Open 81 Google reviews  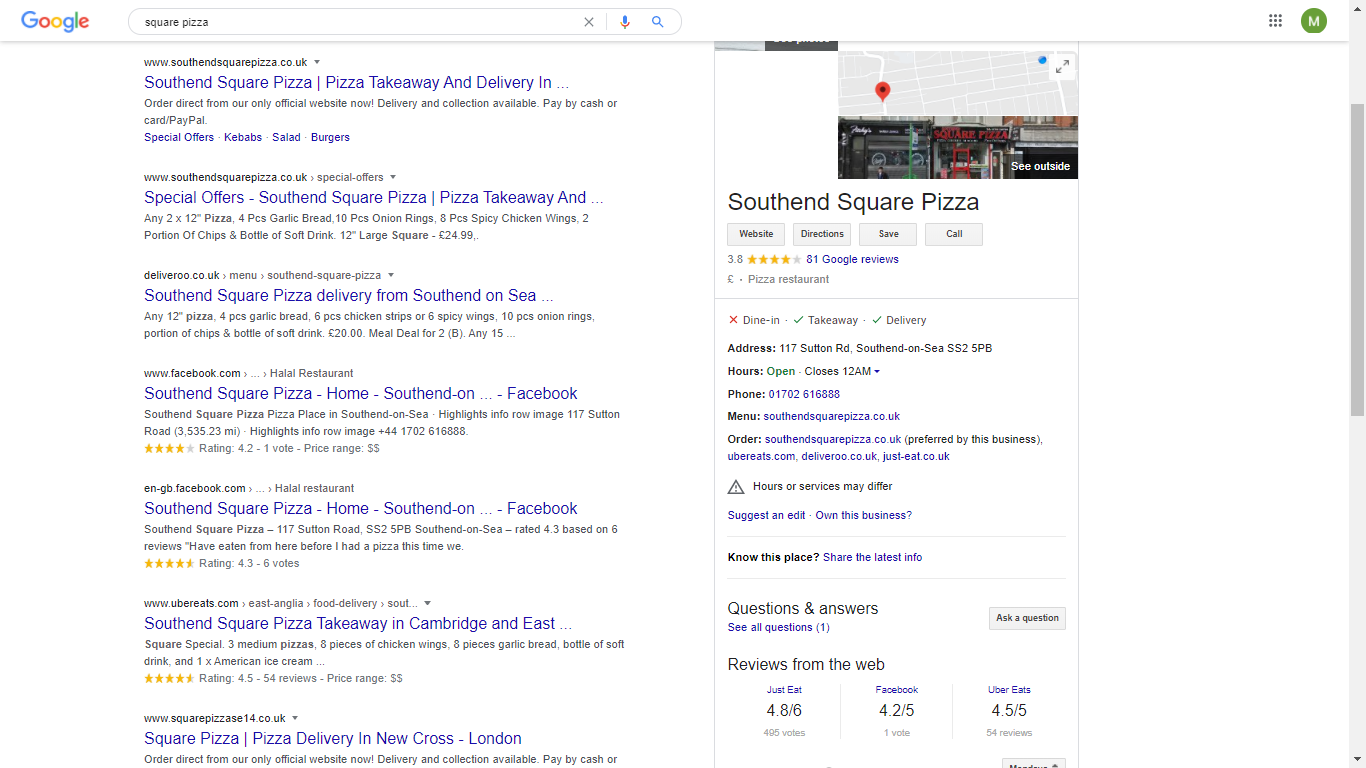(x=852, y=259)
